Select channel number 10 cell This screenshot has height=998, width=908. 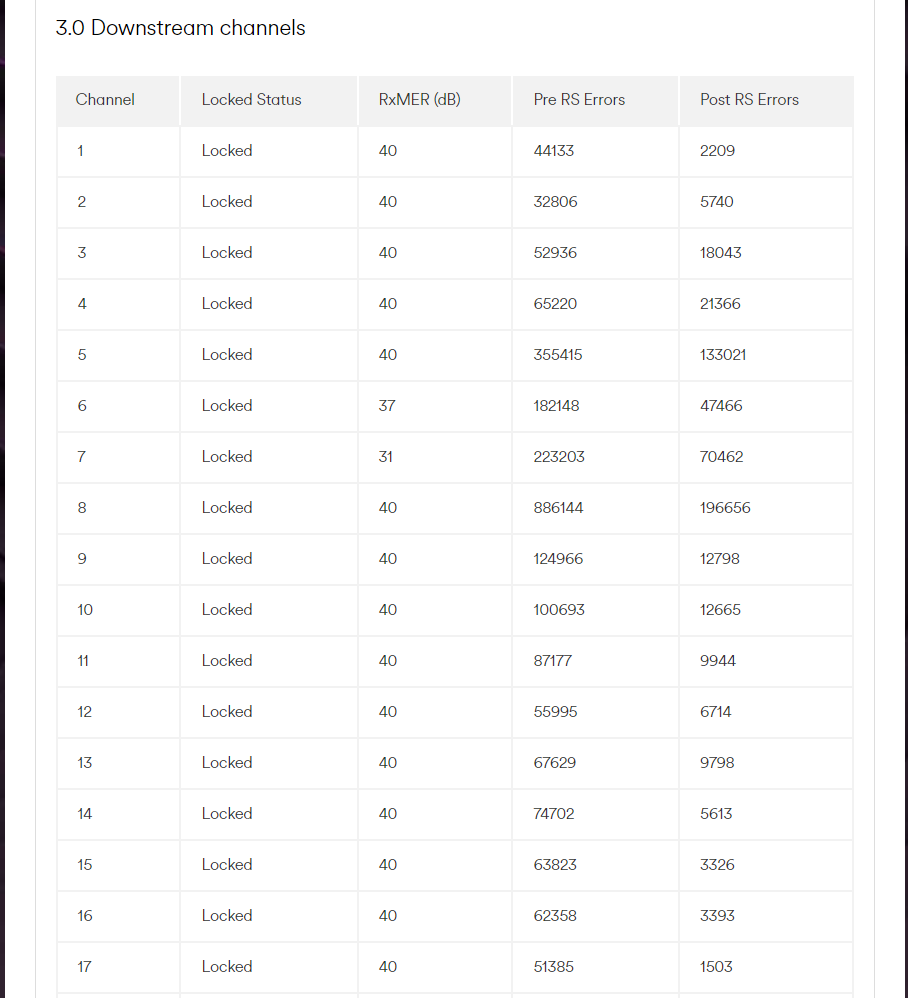(85, 610)
